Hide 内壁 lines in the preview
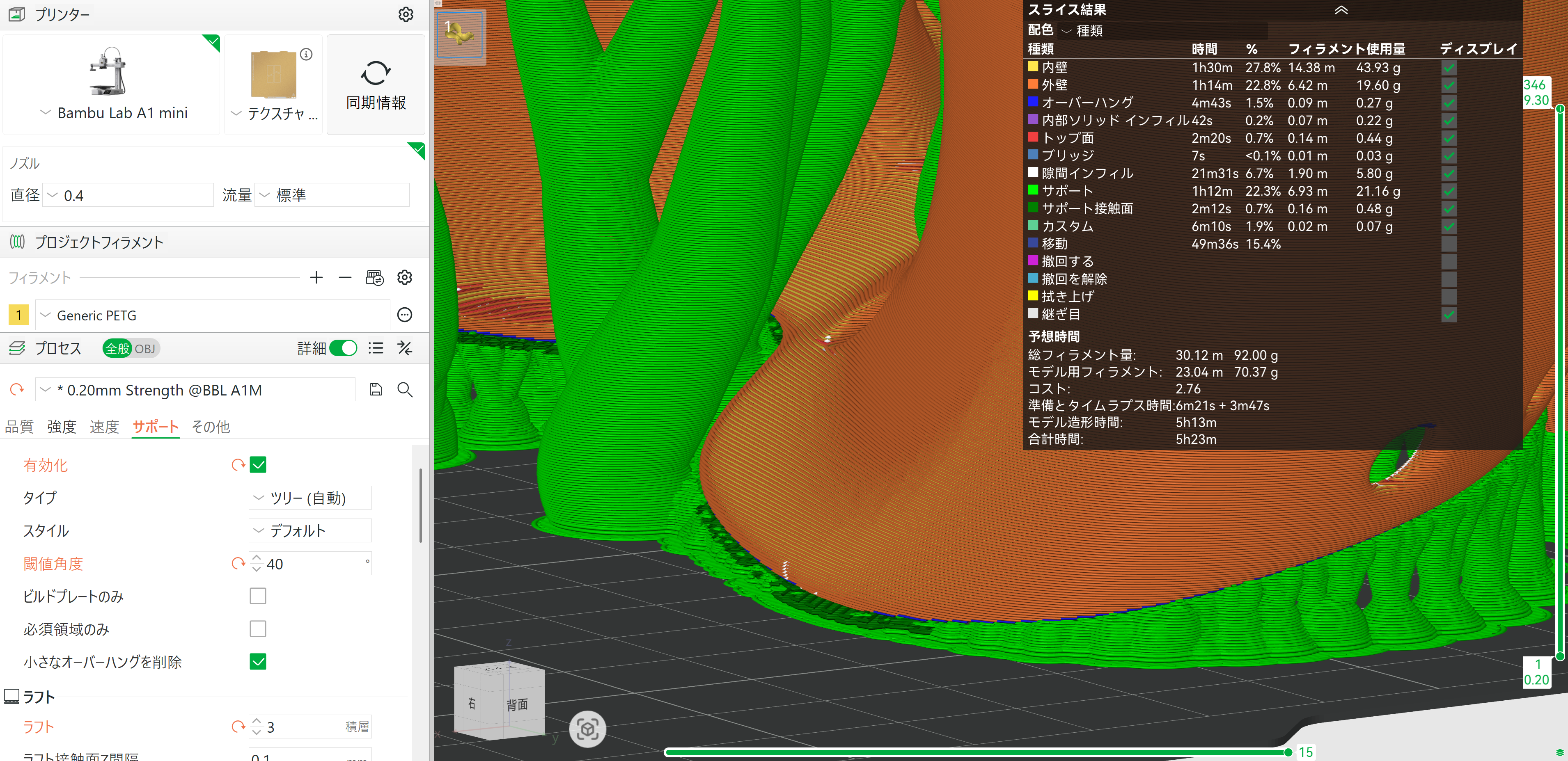The height and width of the screenshot is (761, 1568). (x=1449, y=68)
